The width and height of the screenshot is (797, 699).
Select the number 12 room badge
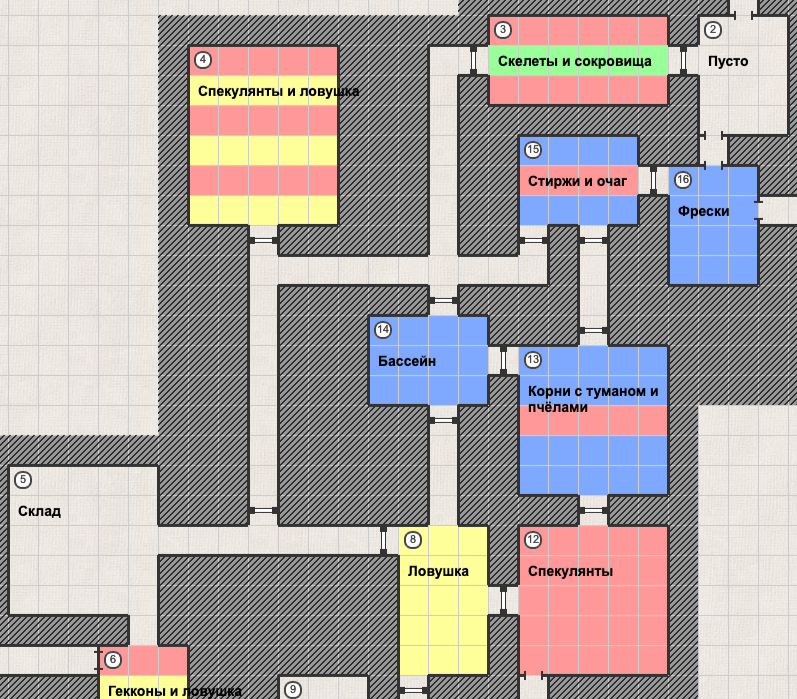[533, 540]
